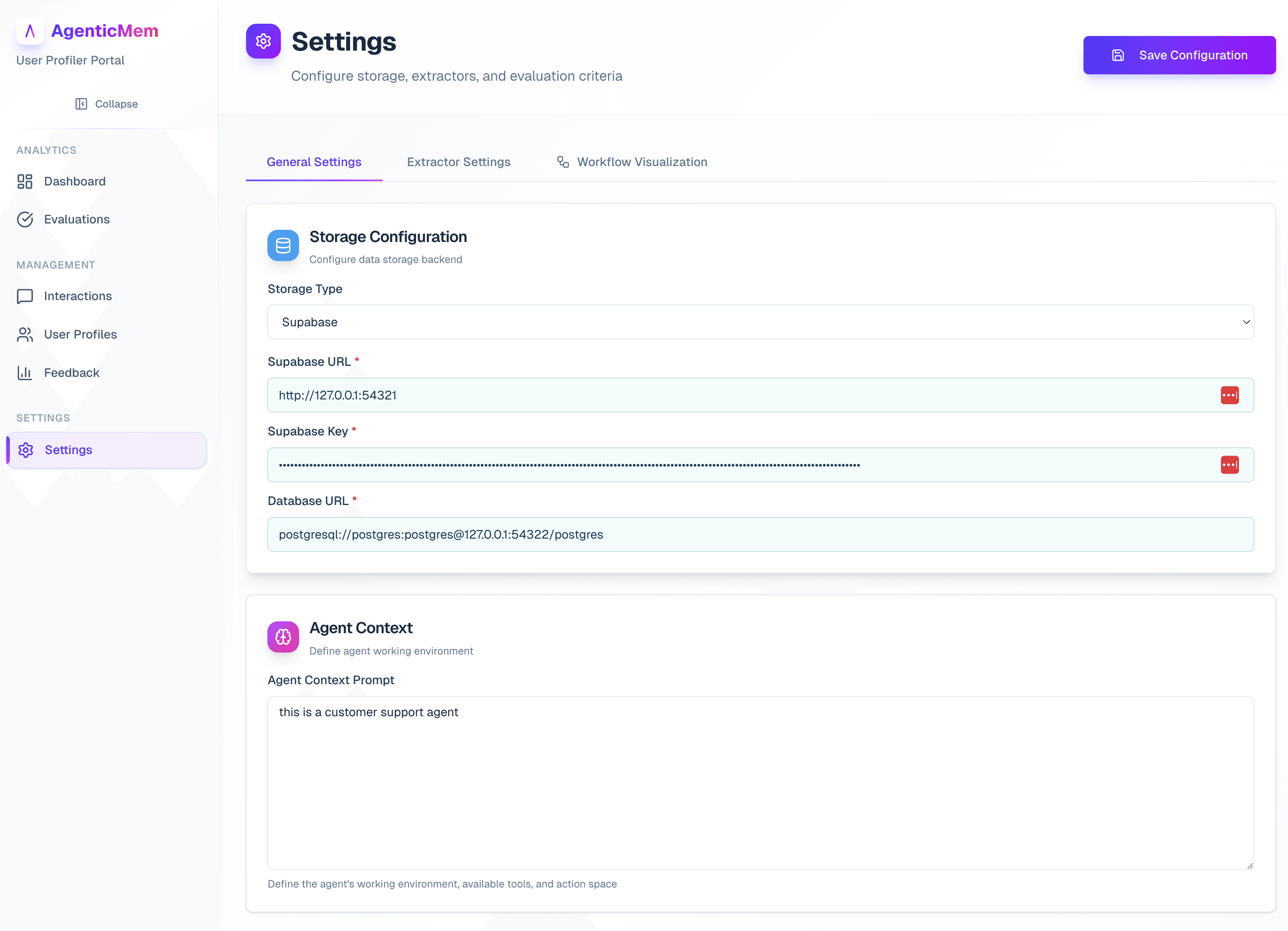Select Settings in the sidebar menu
This screenshot has height=931, width=1288.
(68, 450)
